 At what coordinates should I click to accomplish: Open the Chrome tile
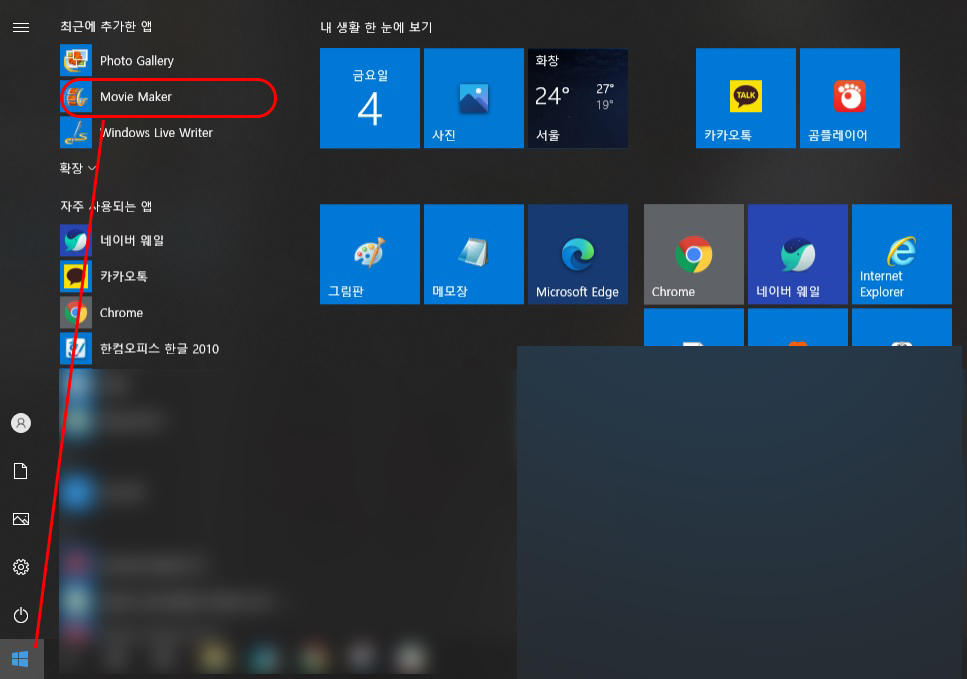pos(694,254)
